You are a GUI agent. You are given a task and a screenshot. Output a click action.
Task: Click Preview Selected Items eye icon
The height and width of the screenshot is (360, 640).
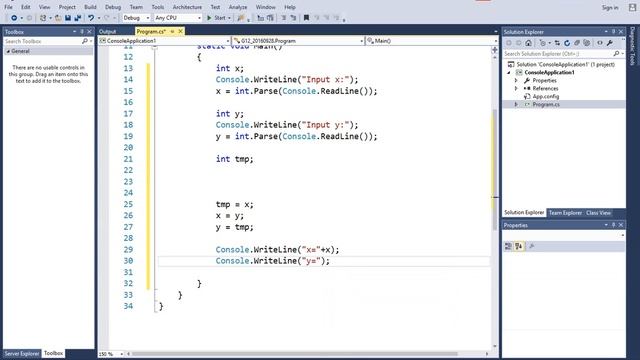600,43
